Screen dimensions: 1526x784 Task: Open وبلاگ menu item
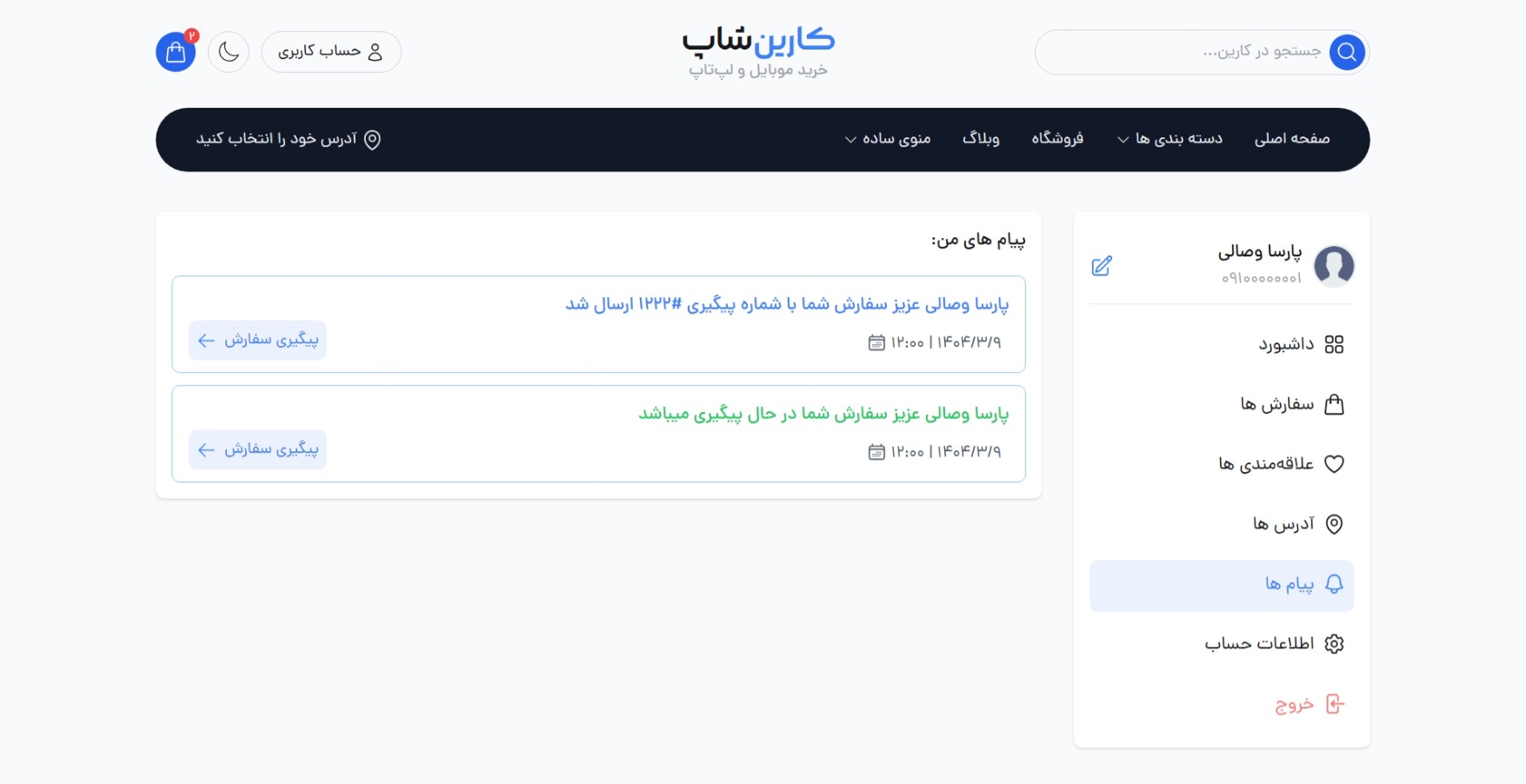tap(981, 139)
